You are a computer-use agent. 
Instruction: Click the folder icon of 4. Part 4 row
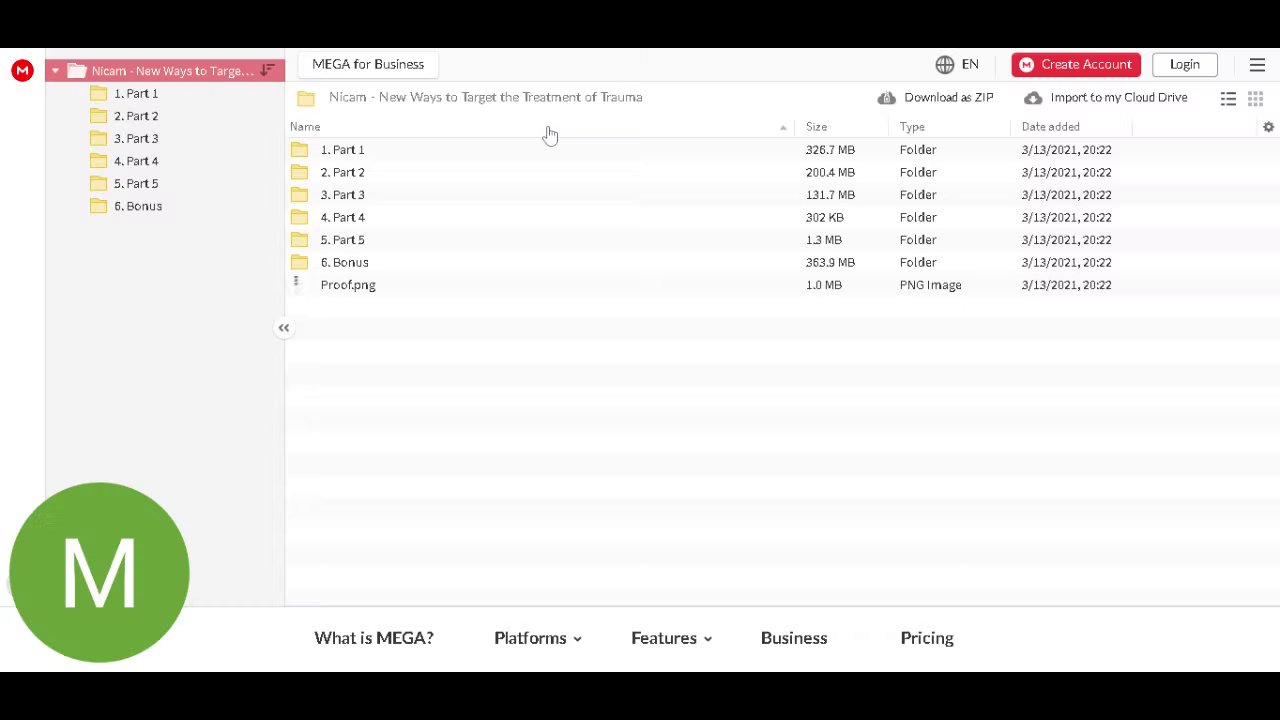point(299,217)
